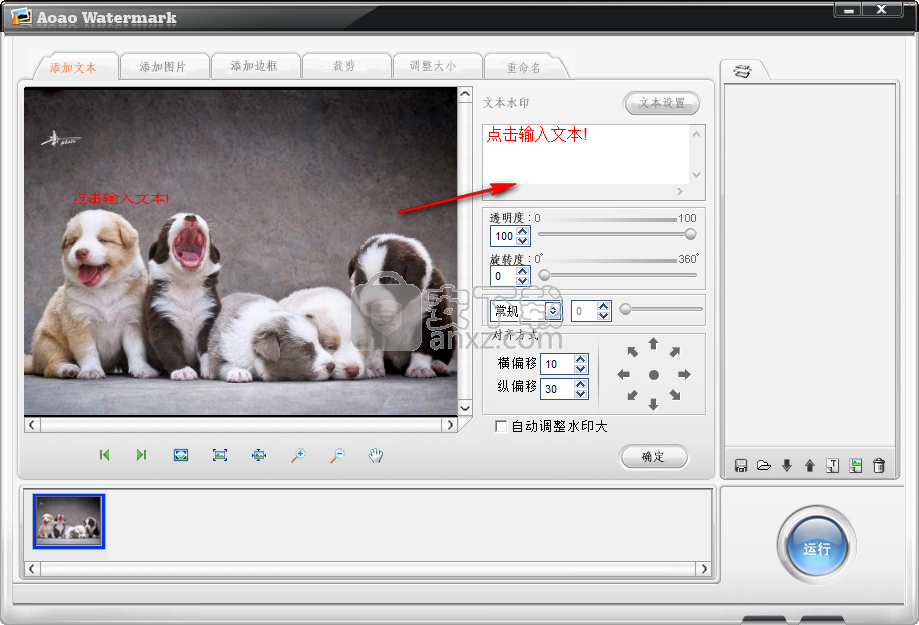Save template with floppy disk icon
This screenshot has width=919, height=625.
[x=741, y=466]
